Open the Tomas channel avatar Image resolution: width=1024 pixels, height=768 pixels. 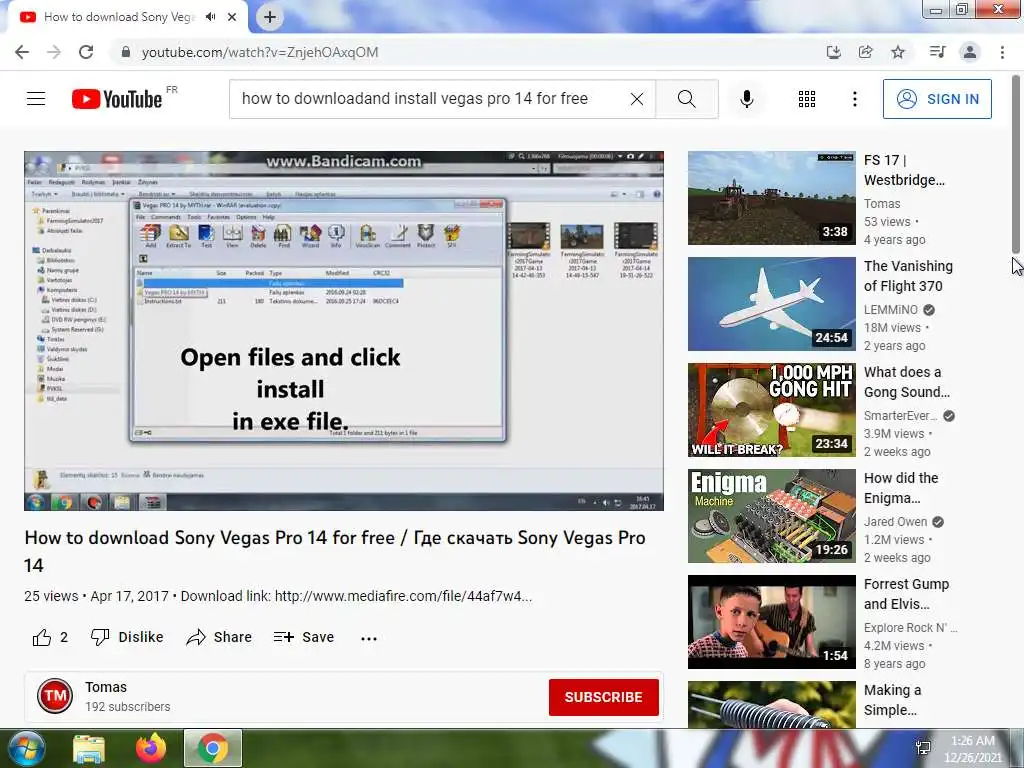click(x=55, y=696)
